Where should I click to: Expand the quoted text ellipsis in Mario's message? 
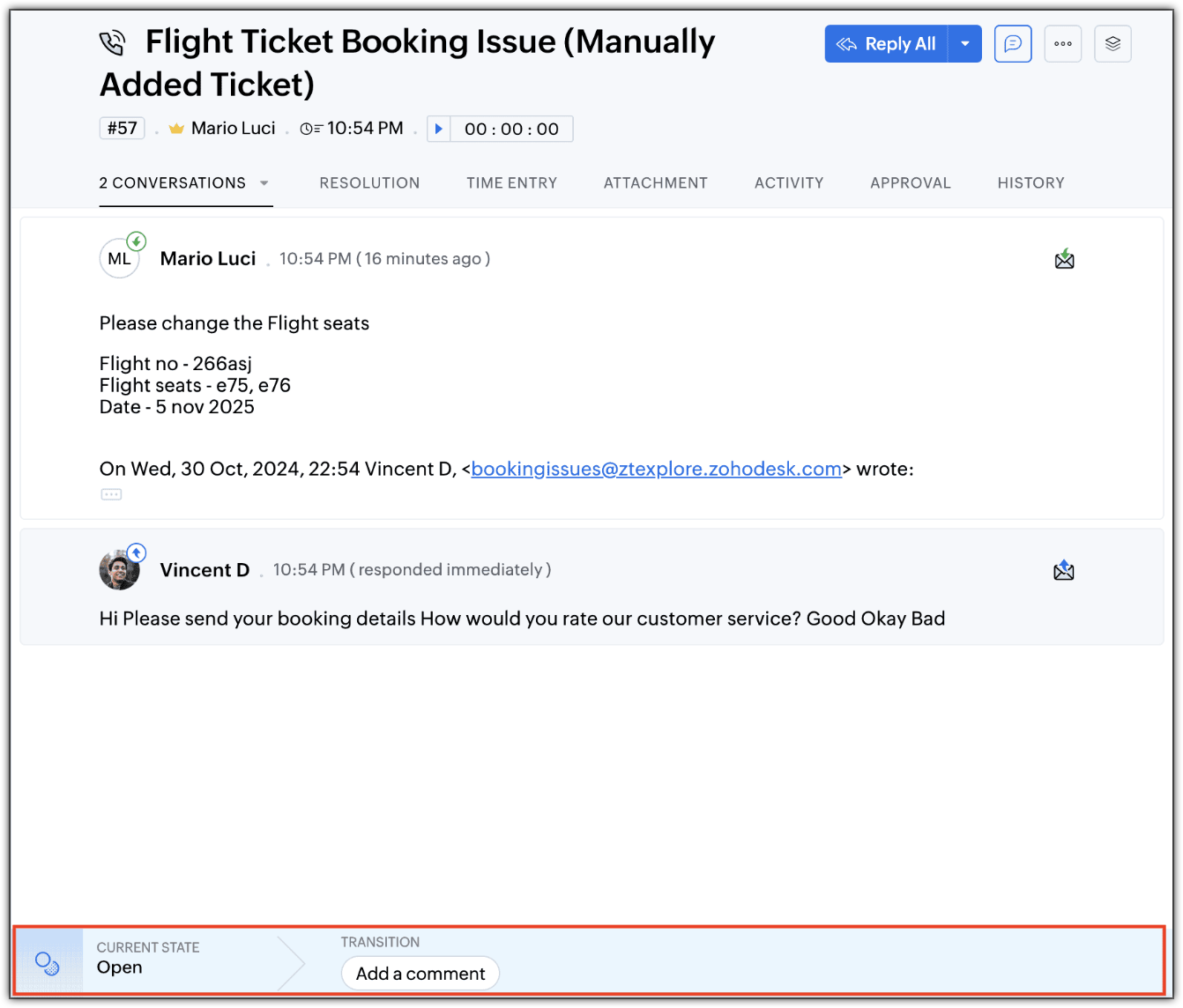point(111,494)
